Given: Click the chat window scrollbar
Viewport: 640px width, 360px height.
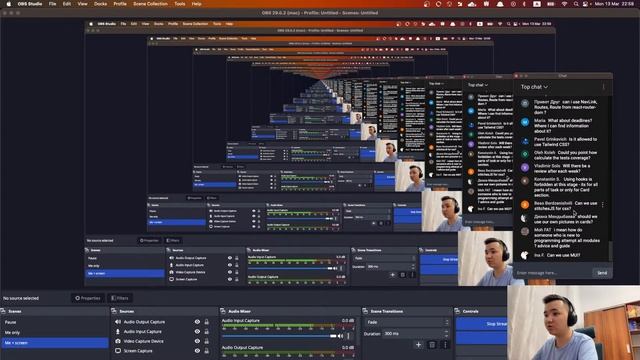Looking at the screenshot, I should 610,250.
